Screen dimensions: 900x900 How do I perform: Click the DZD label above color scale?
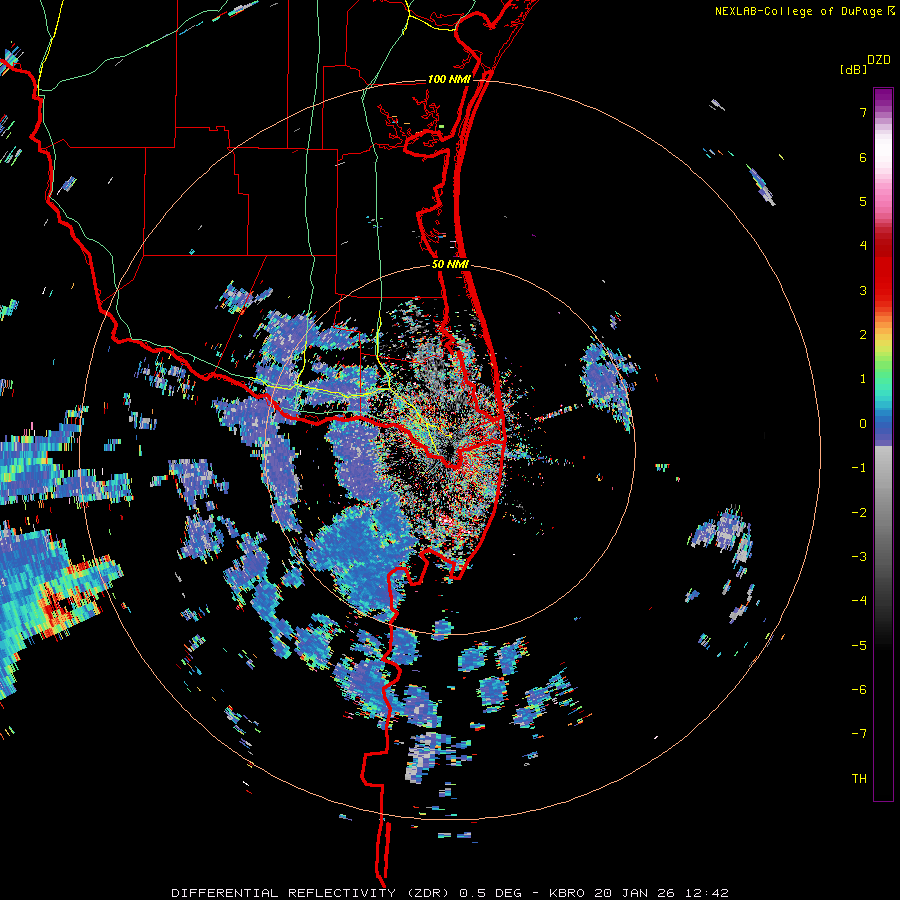coord(879,60)
